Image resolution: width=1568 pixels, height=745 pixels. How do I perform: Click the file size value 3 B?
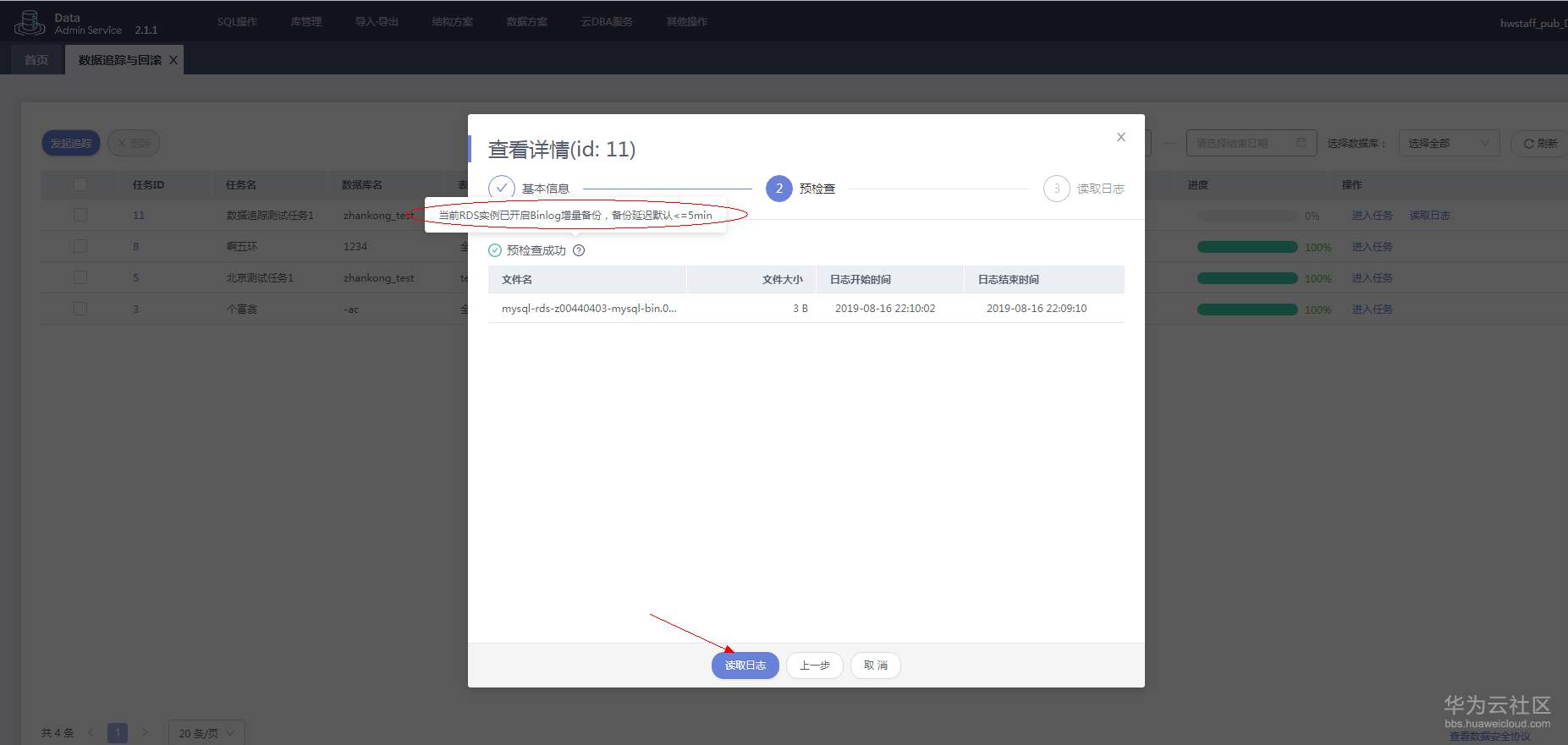coord(800,309)
